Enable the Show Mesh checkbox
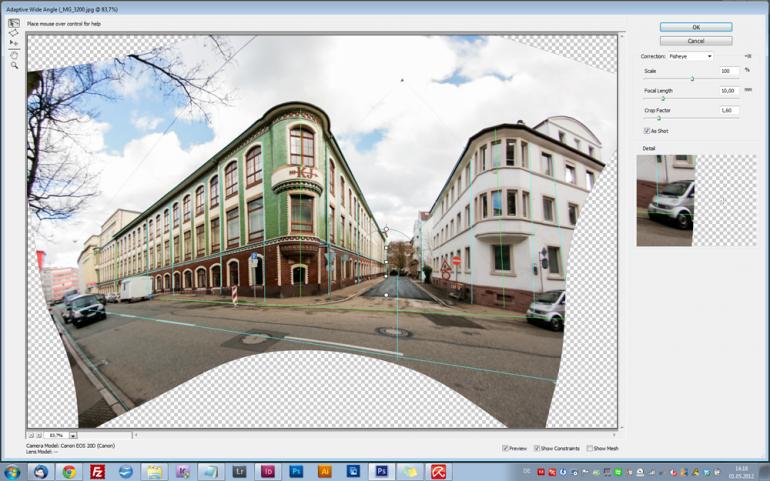770x481 pixels. [x=590, y=448]
